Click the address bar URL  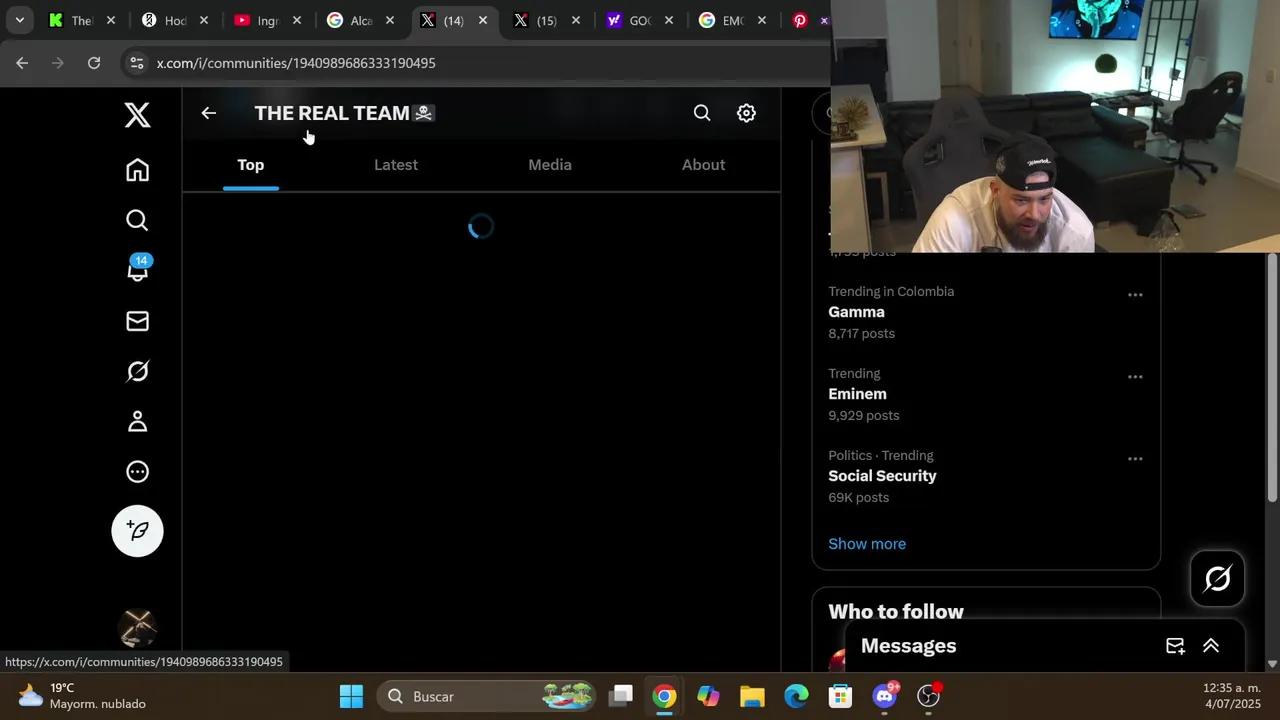296,63
